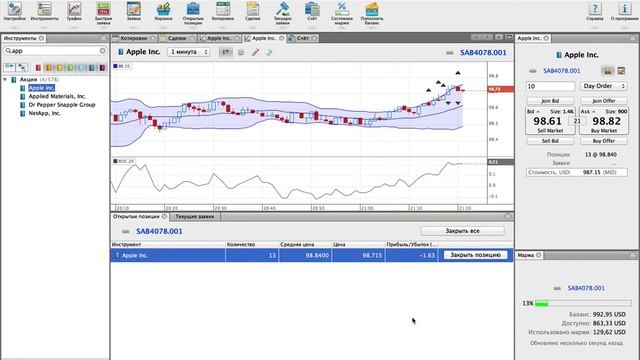Collapse the Акции tree group
The height and width of the screenshot is (360, 640).
(5, 80)
